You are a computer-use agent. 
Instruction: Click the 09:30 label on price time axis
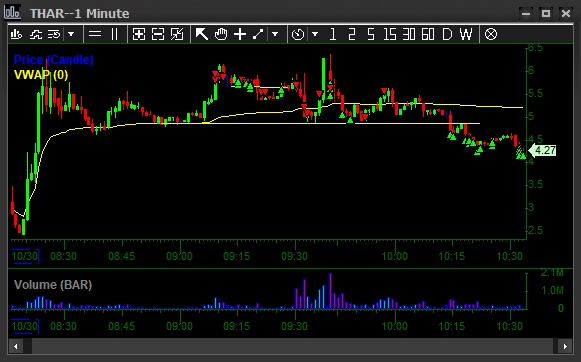click(294, 256)
